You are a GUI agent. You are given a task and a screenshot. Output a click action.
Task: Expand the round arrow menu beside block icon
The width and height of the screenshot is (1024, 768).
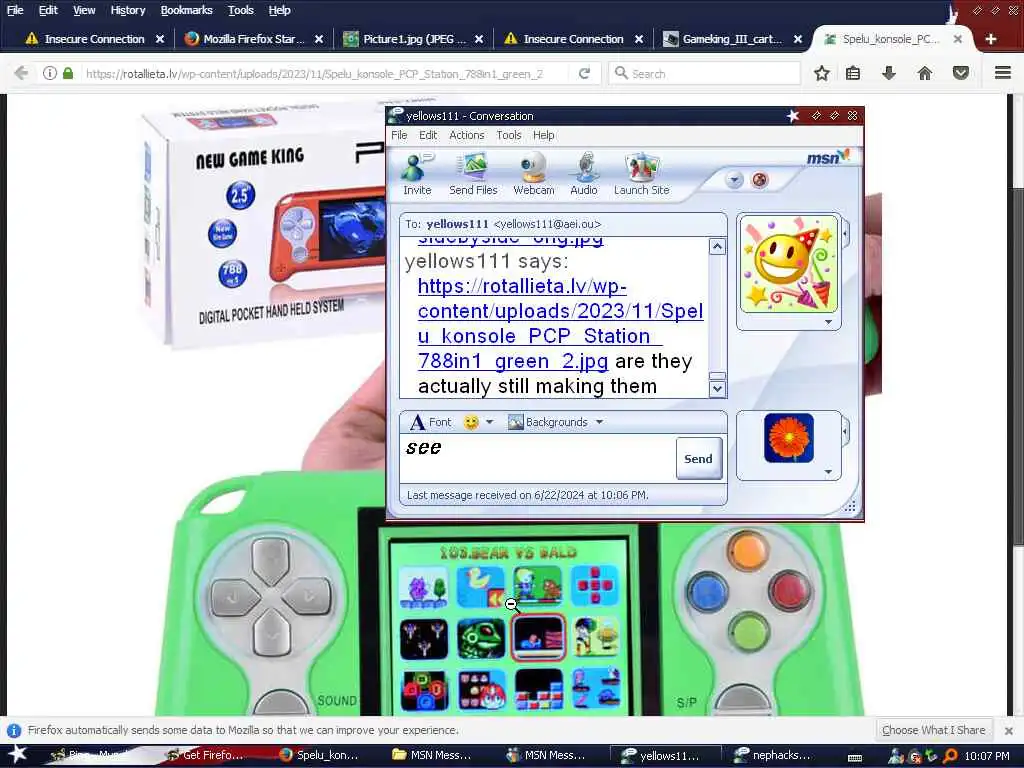coord(734,180)
